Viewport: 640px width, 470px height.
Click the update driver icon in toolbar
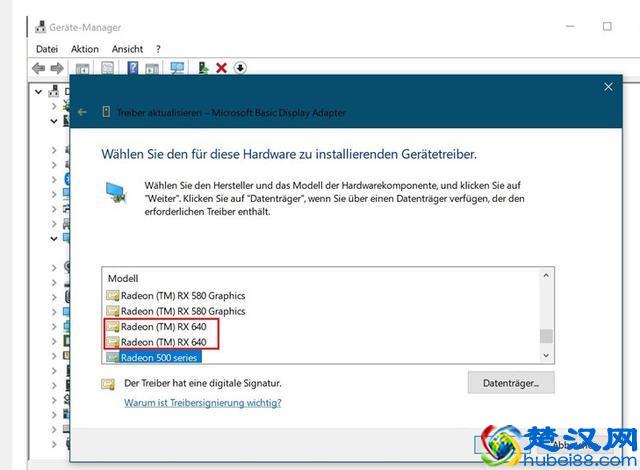pos(203,68)
